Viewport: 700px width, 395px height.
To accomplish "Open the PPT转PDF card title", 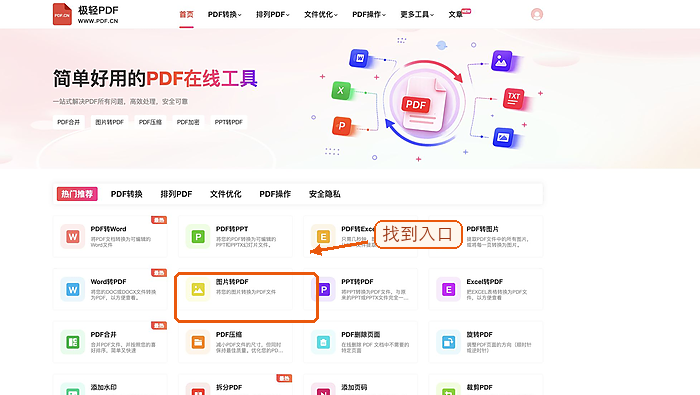I will pyautogui.click(x=358, y=282).
